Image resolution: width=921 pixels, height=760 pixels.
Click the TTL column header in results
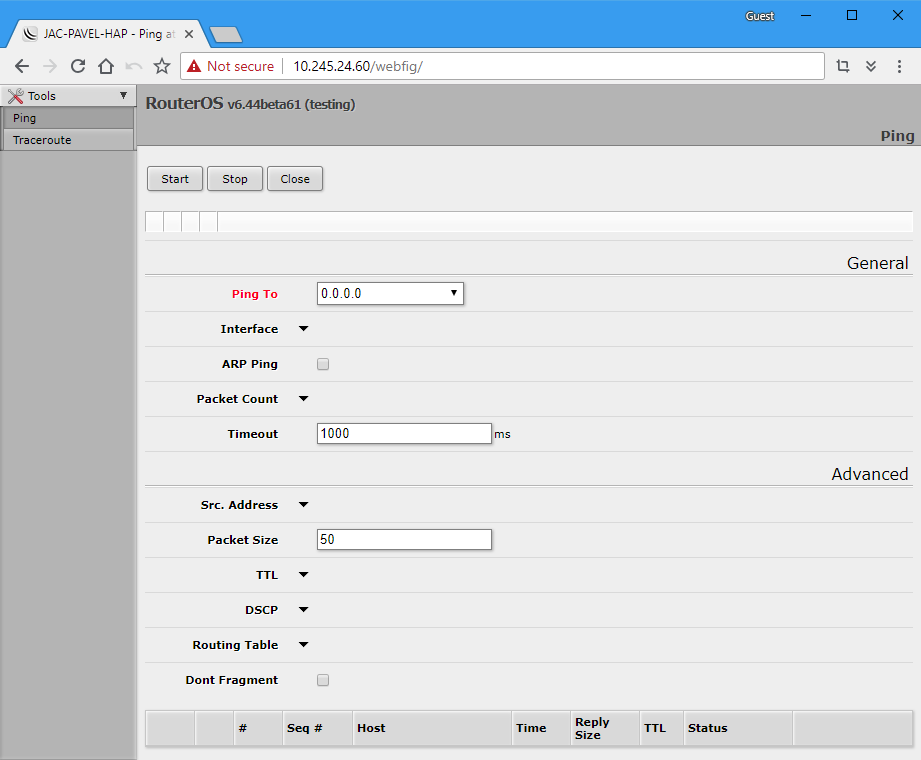click(x=661, y=728)
